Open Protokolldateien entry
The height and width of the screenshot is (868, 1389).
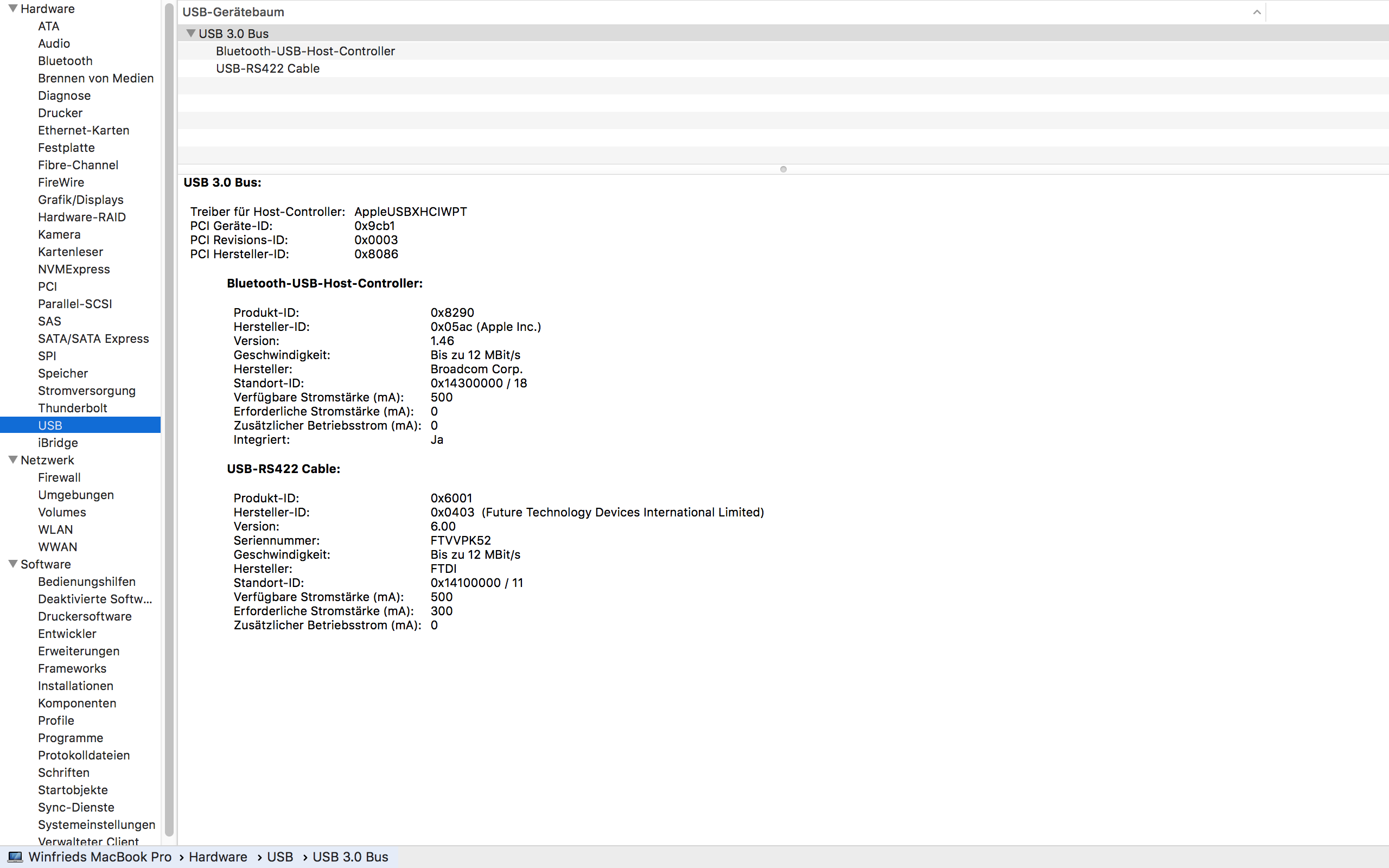[x=84, y=756]
